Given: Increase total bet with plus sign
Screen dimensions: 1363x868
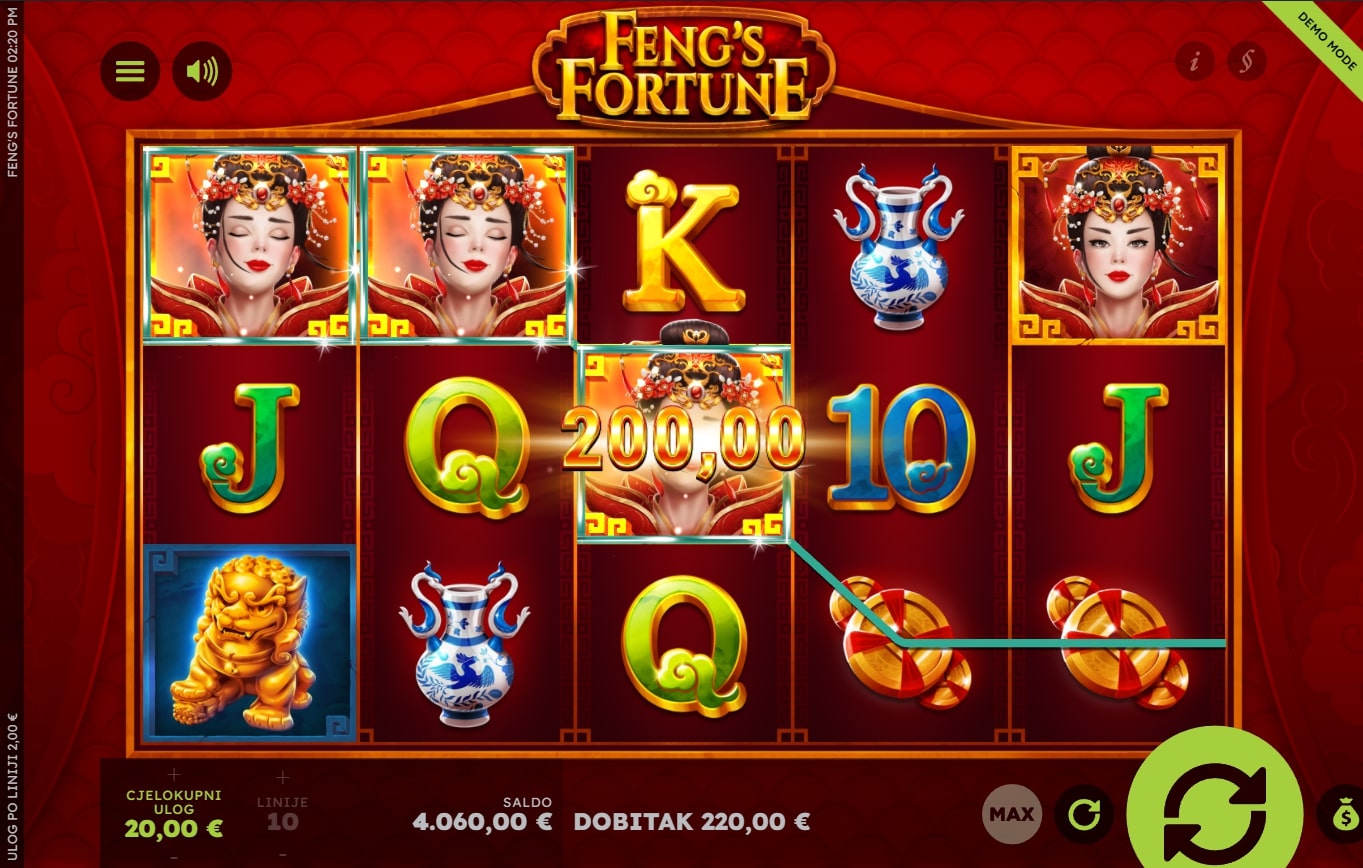Looking at the screenshot, I should tap(174, 774).
